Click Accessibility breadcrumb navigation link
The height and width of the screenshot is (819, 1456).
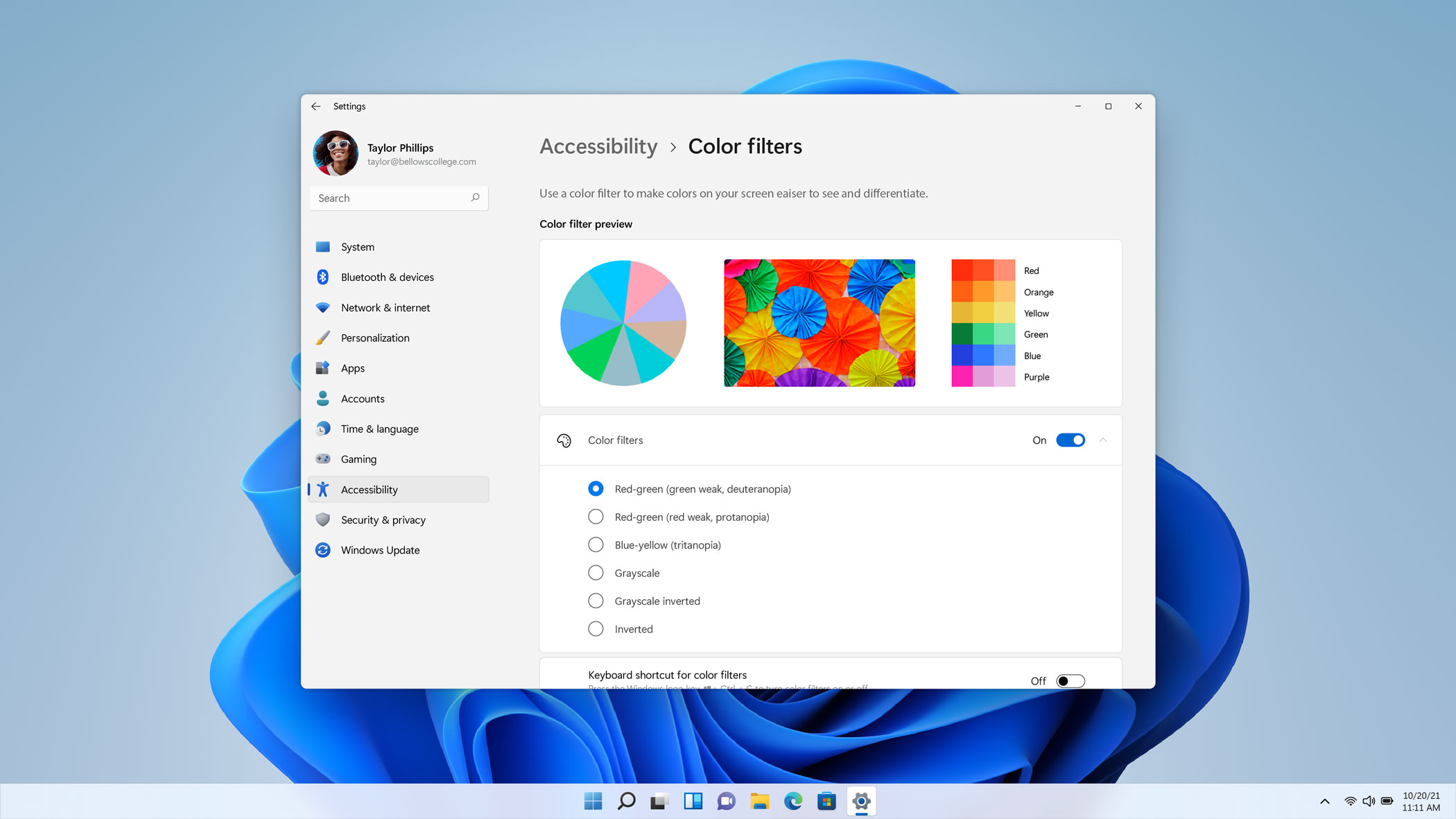[598, 146]
